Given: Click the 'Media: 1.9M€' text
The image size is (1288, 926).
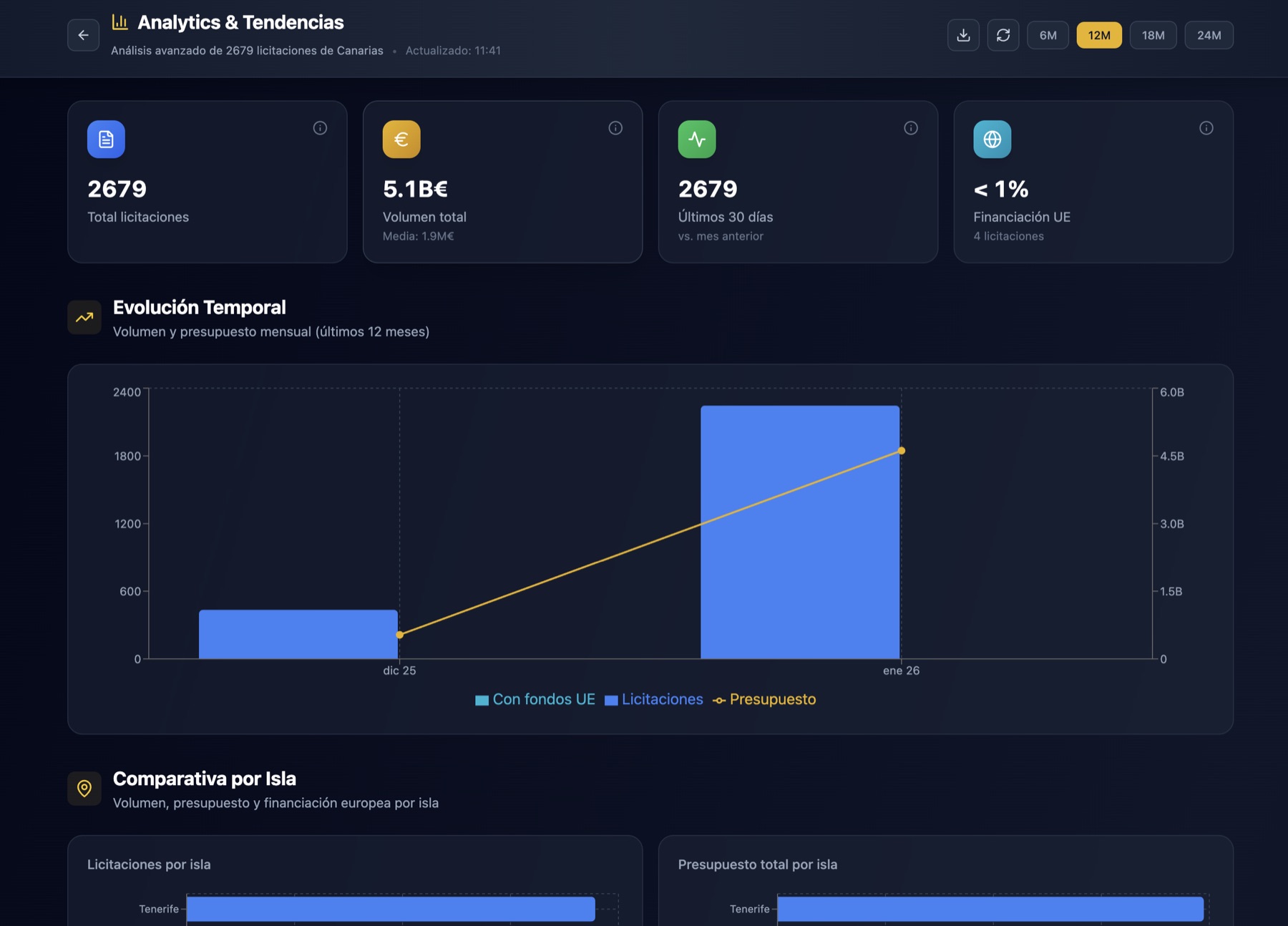Looking at the screenshot, I should click(x=418, y=236).
